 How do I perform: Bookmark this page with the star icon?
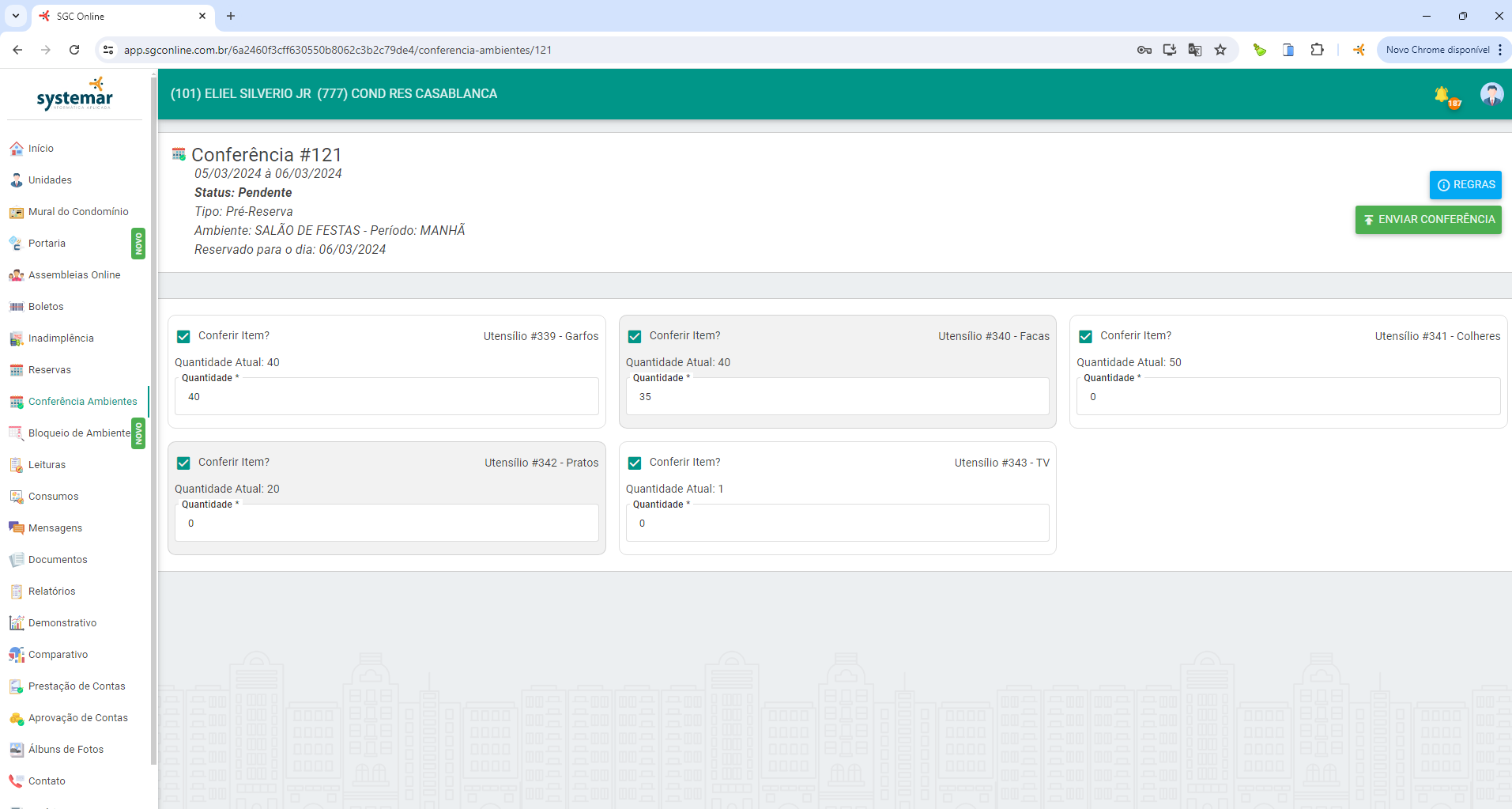(x=1220, y=50)
